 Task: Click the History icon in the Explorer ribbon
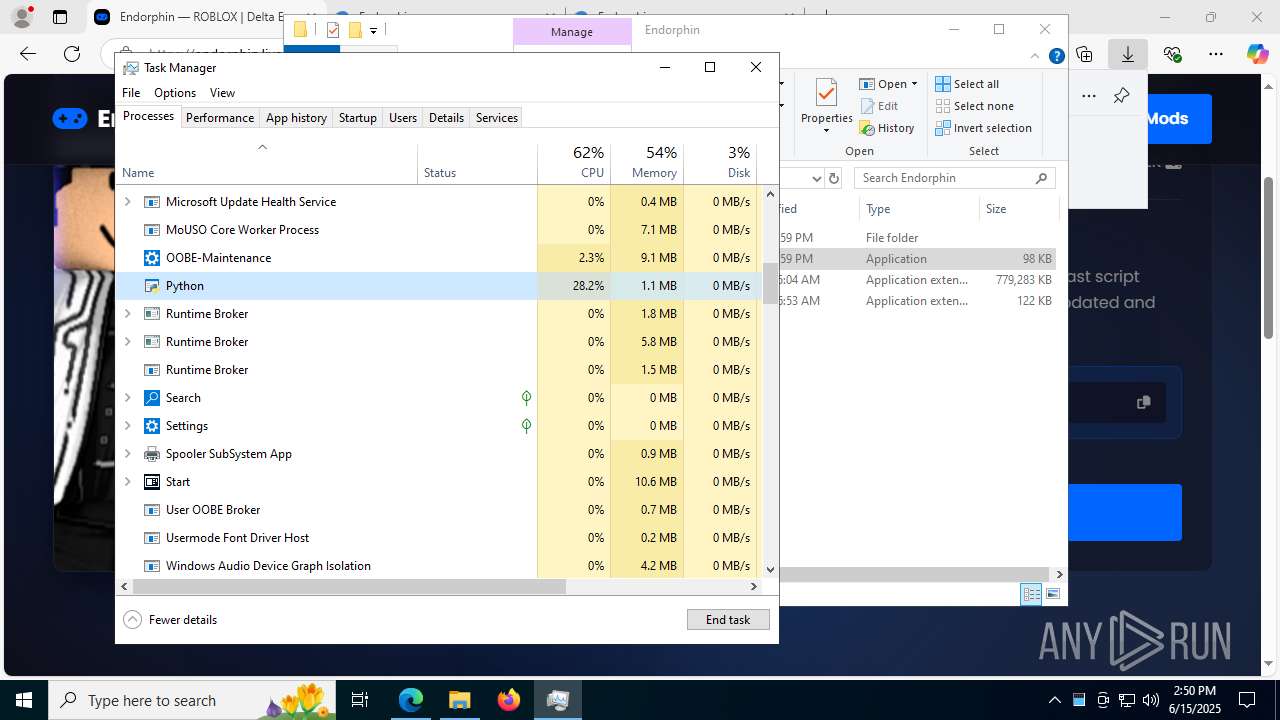867,128
